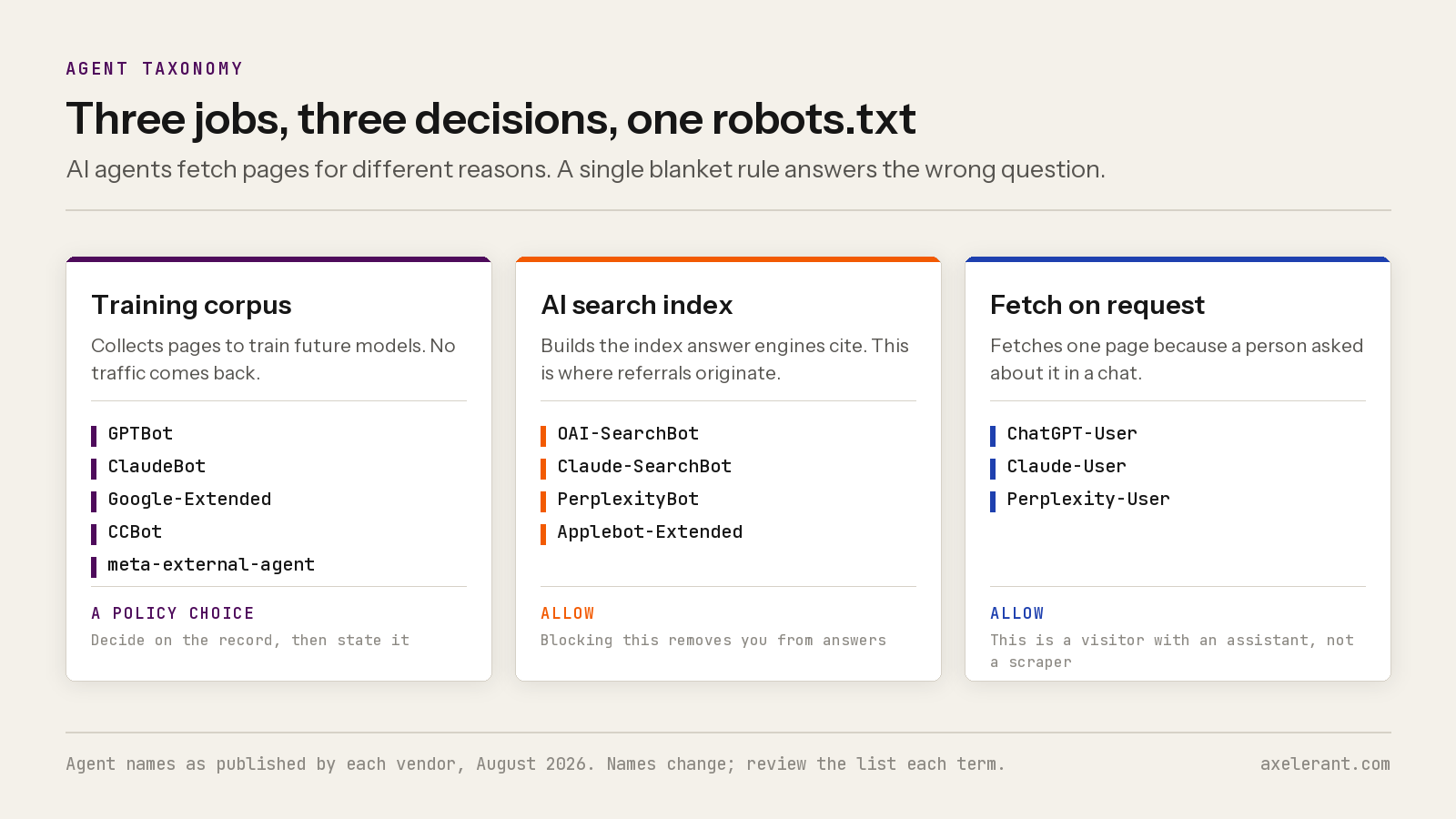1456x819 pixels.
Task: Click the PerplexityBot agent name
Action: point(628,500)
